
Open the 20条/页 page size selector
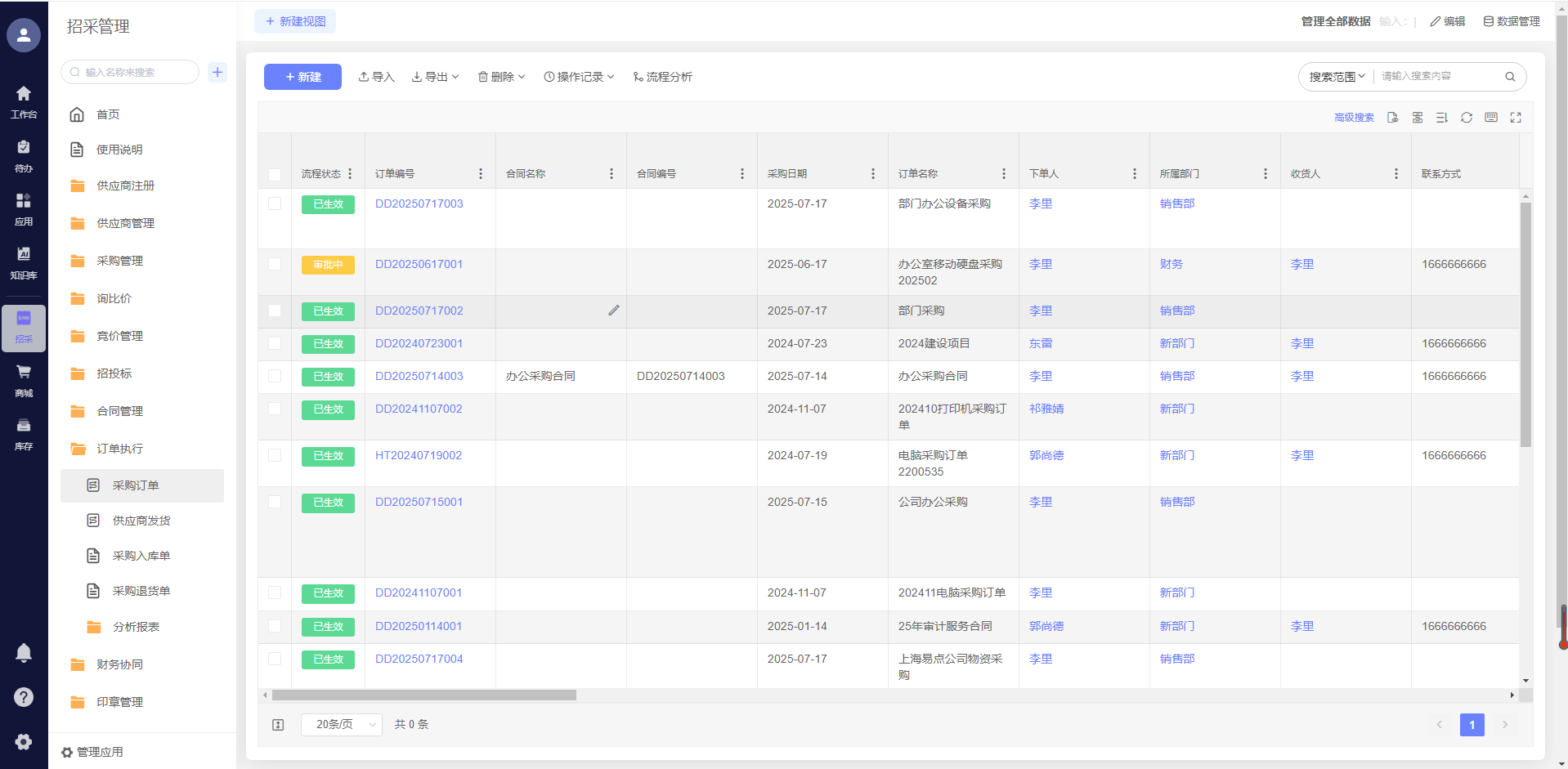341,724
